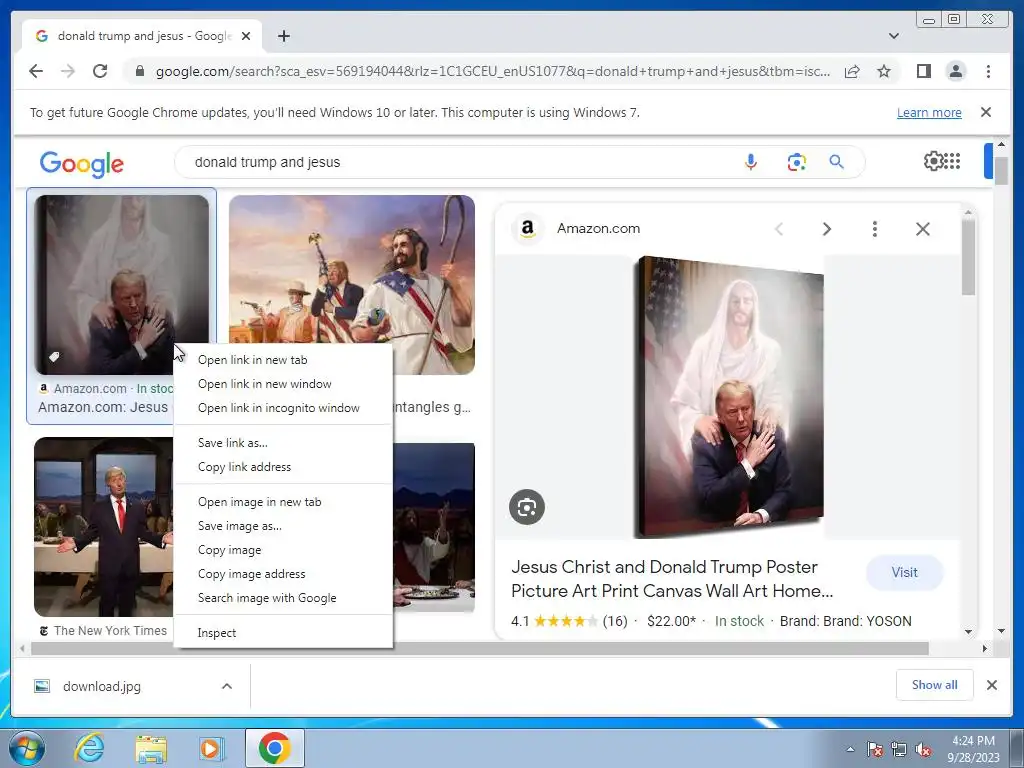Screen dimensions: 1024x768
Task: Choose Copy image from context menu
Action: (x=283, y=551)
